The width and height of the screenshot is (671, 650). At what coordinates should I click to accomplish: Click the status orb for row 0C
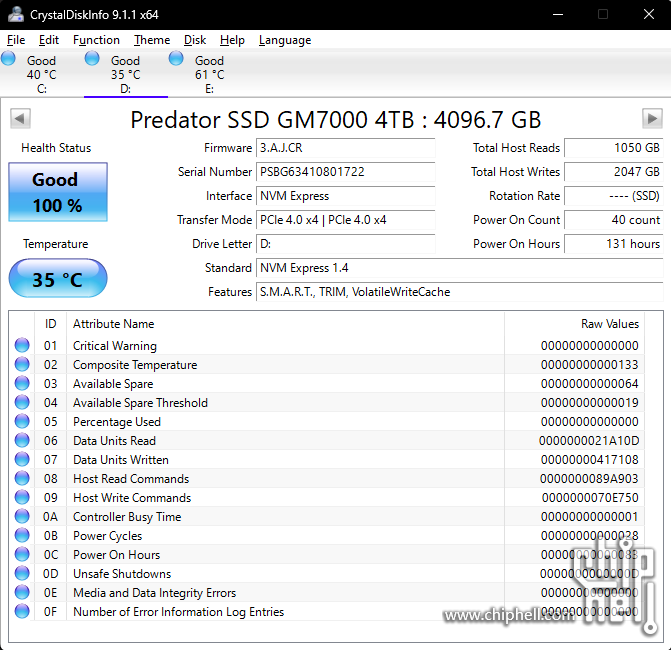tap(22, 554)
